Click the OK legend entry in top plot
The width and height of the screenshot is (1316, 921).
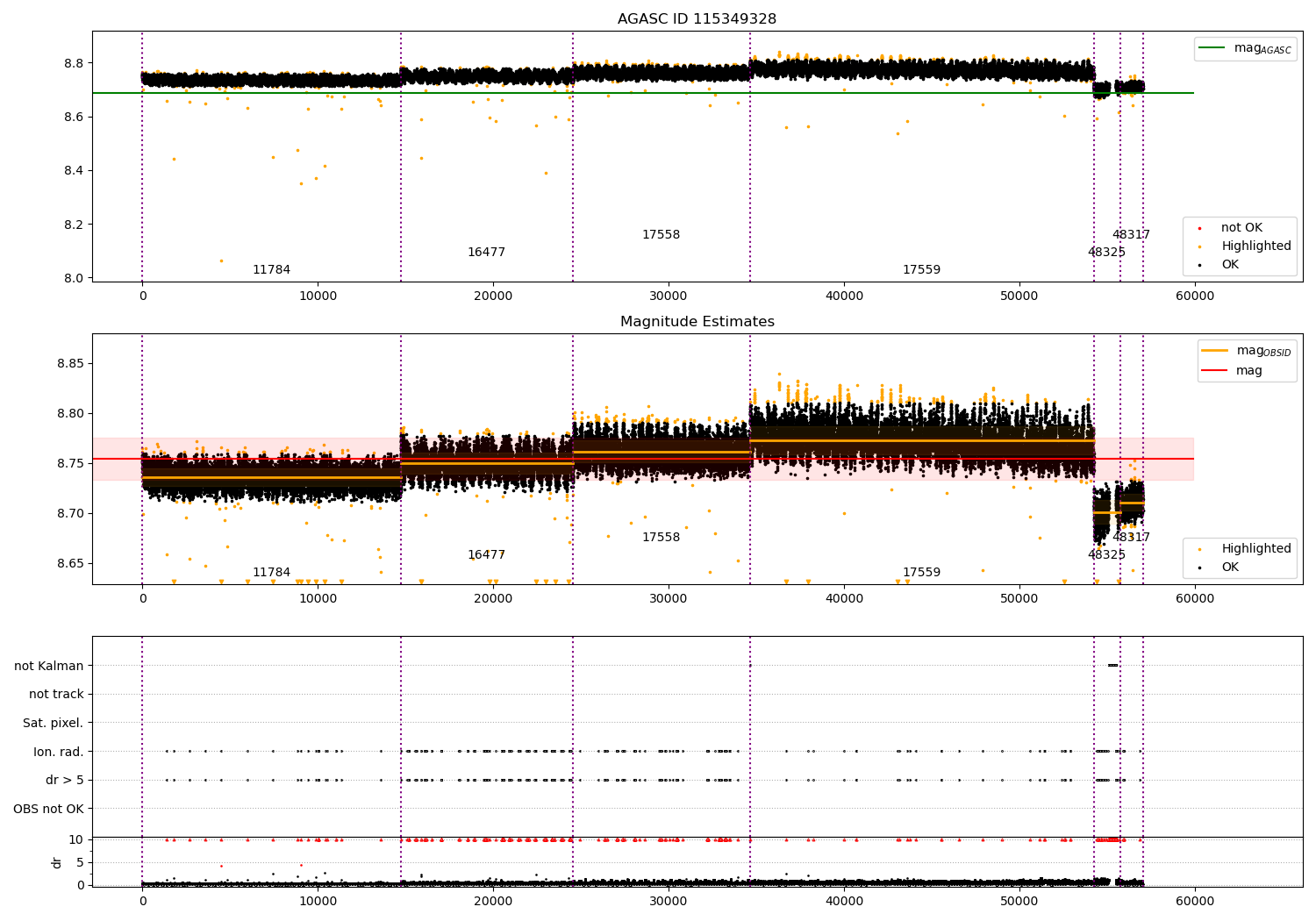(x=1220, y=265)
